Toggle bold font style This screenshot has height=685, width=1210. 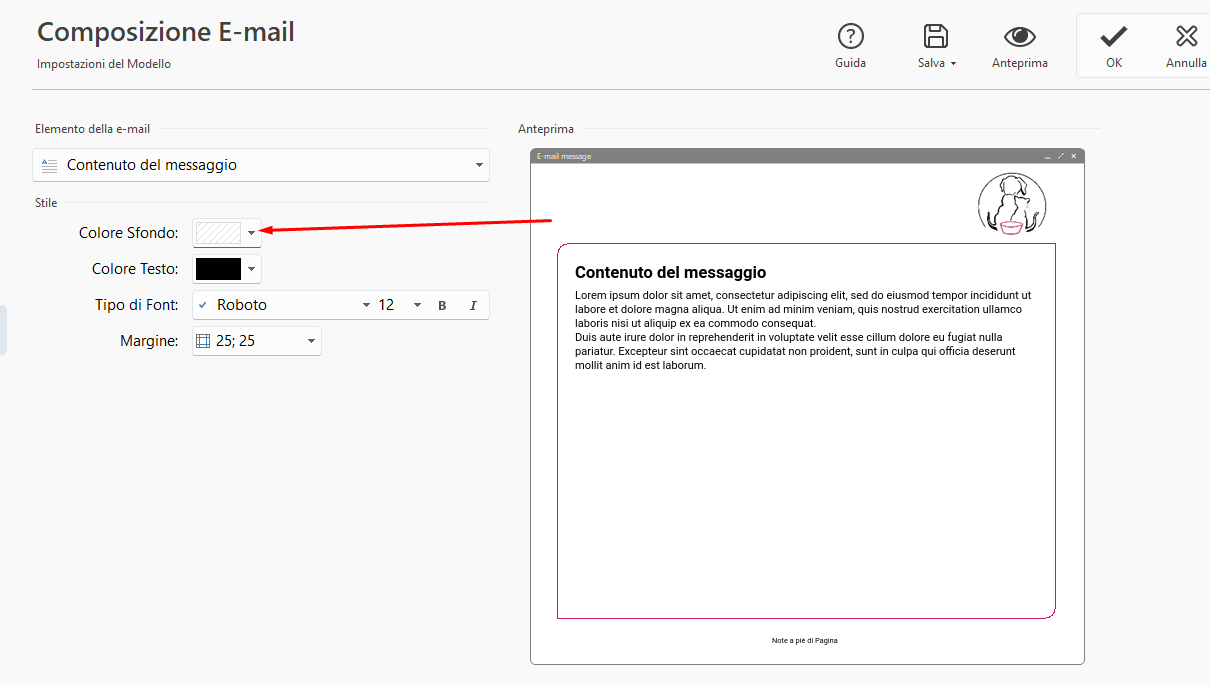point(442,305)
